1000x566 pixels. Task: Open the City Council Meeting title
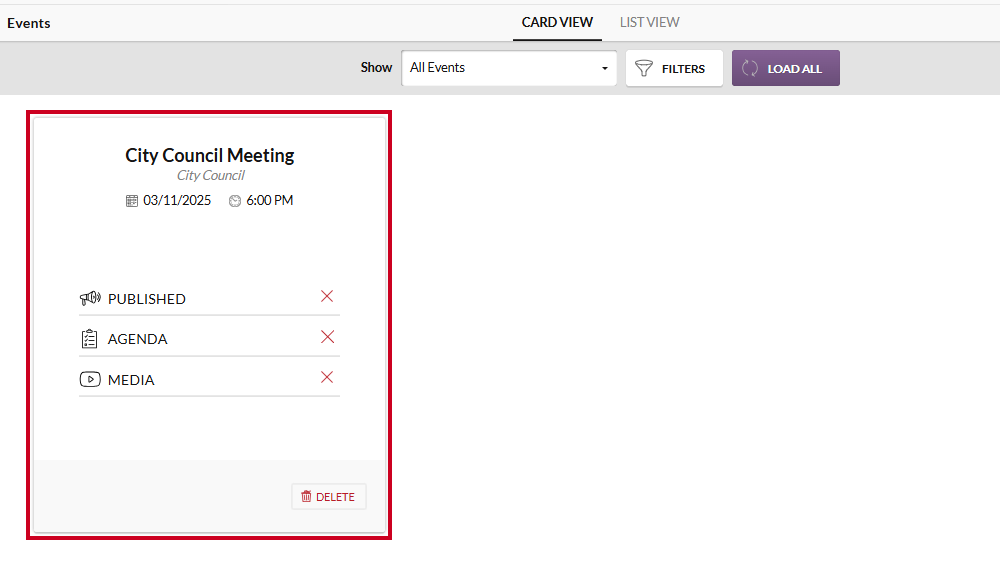209,155
